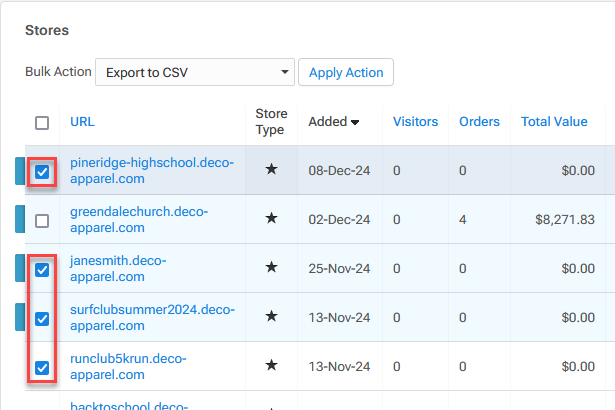Sort by the Added column arrow
The height and width of the screenshot is (410, 615).
click(x=354, y=122)
